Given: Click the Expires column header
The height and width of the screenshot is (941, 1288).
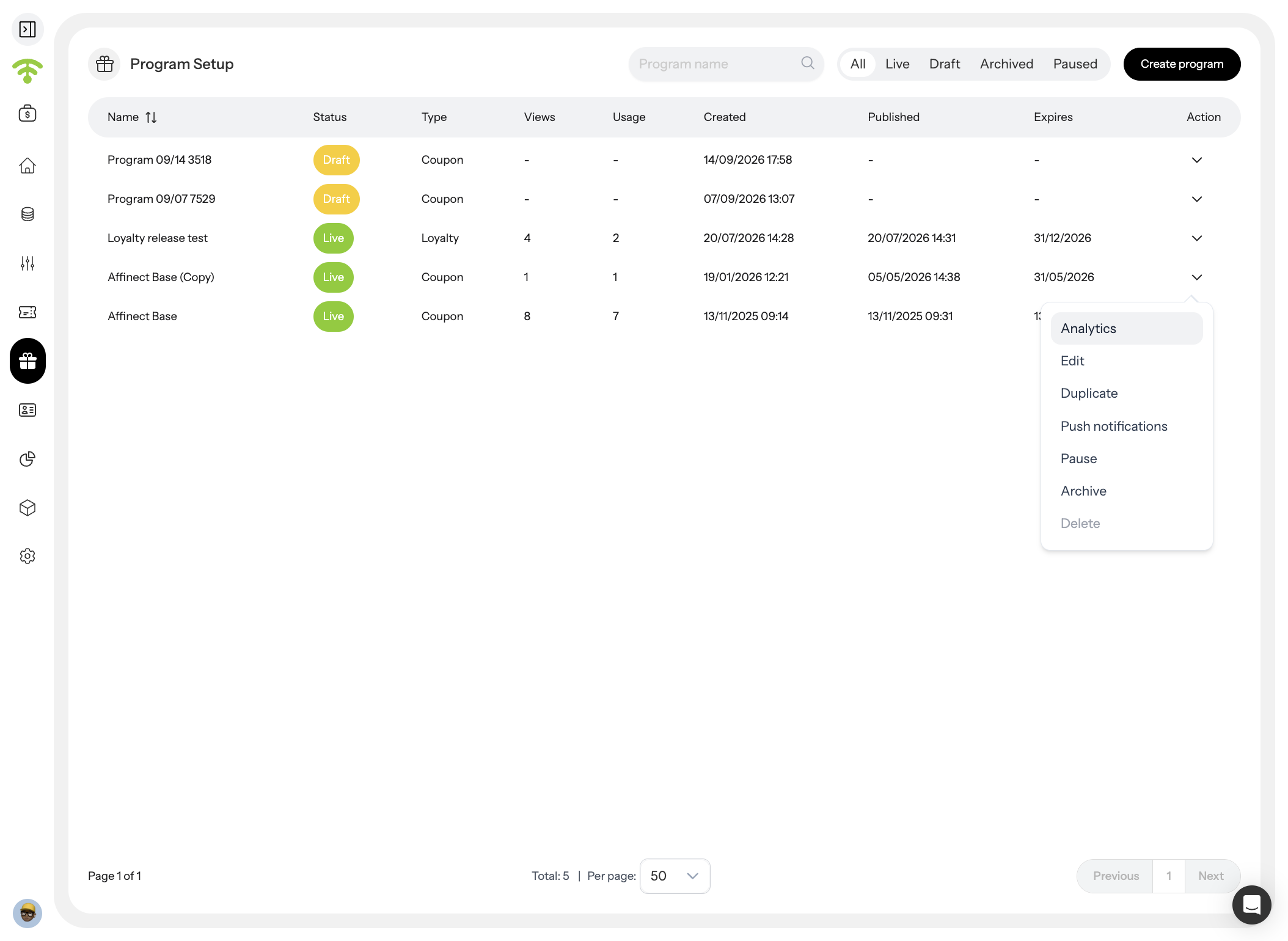Looking at the screenshot, I should point(1053,117).
